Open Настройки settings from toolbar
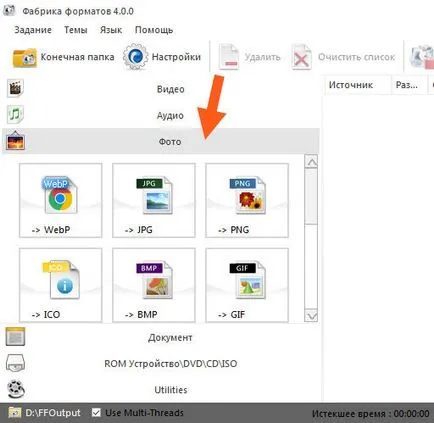 [162, 57]
